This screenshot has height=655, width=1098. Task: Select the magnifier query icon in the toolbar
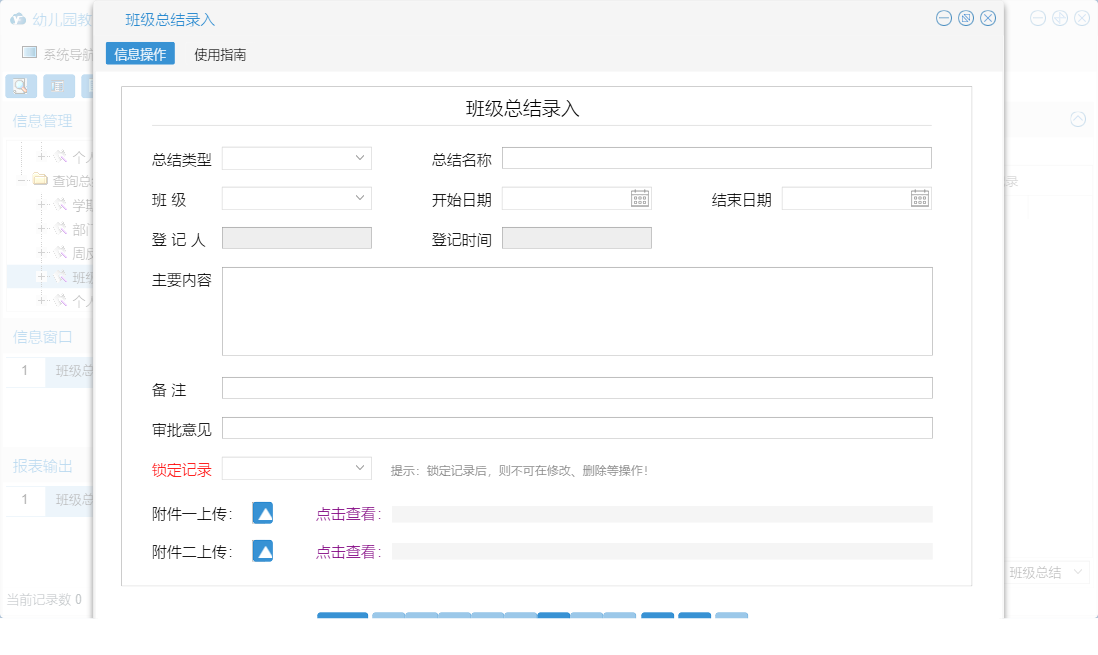(x=20, y=86)
